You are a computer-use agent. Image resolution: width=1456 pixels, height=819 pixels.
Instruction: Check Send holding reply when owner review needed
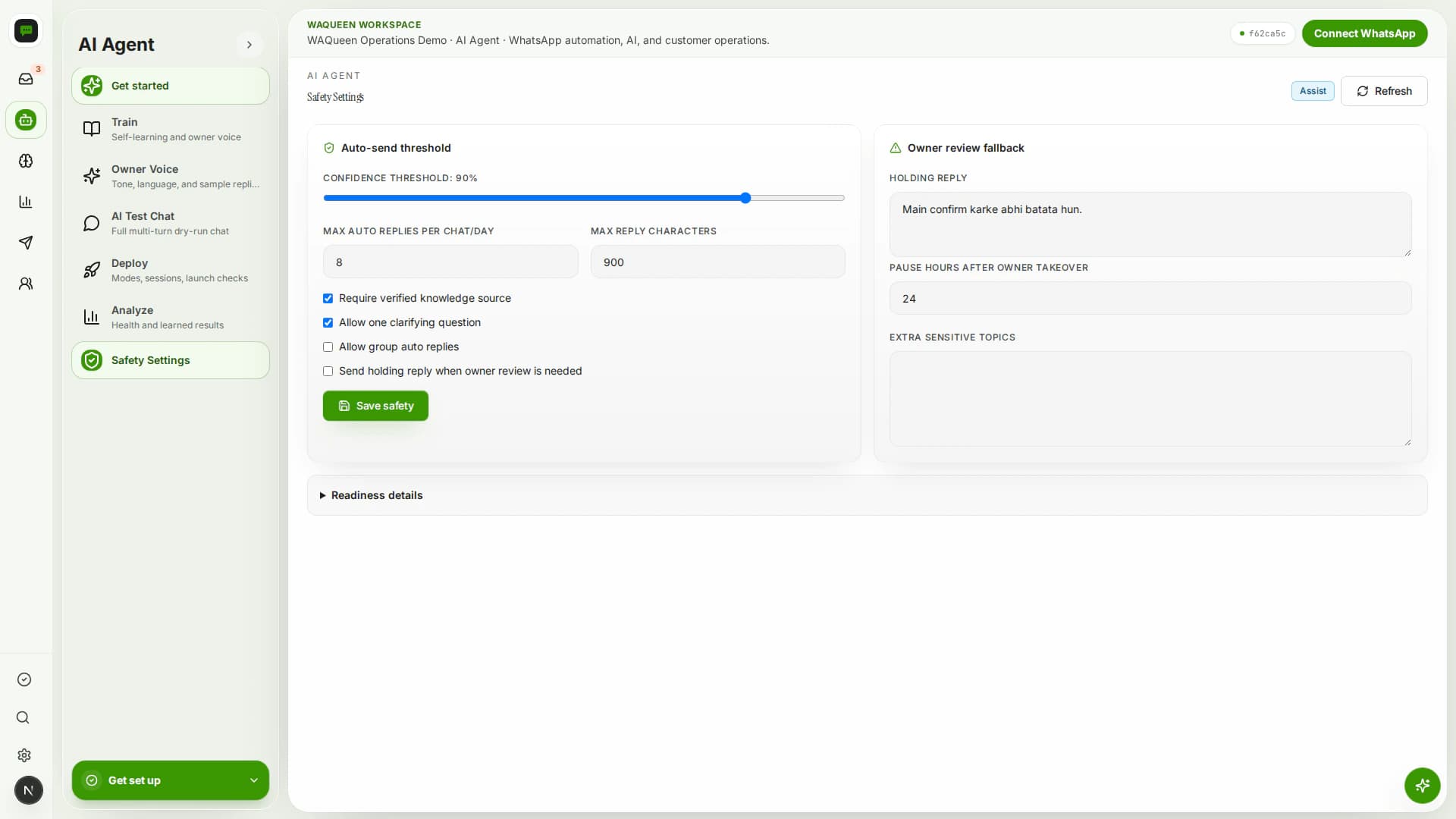coord(328,372)
